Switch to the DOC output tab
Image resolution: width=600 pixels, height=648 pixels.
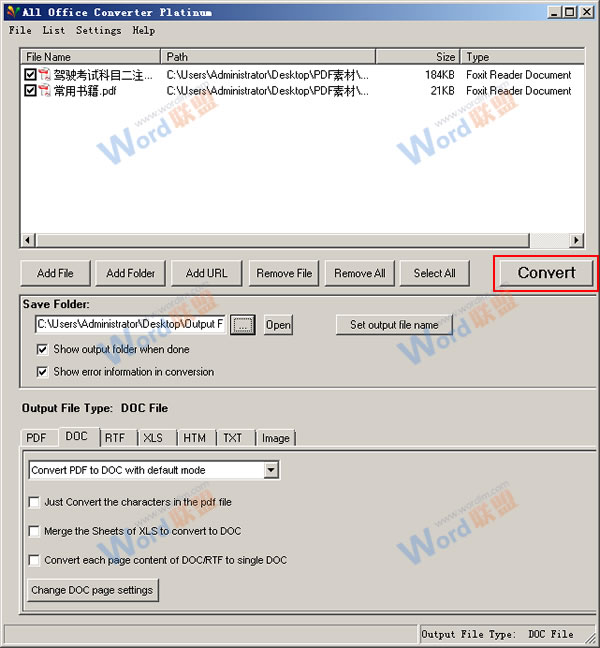point(77,436)
